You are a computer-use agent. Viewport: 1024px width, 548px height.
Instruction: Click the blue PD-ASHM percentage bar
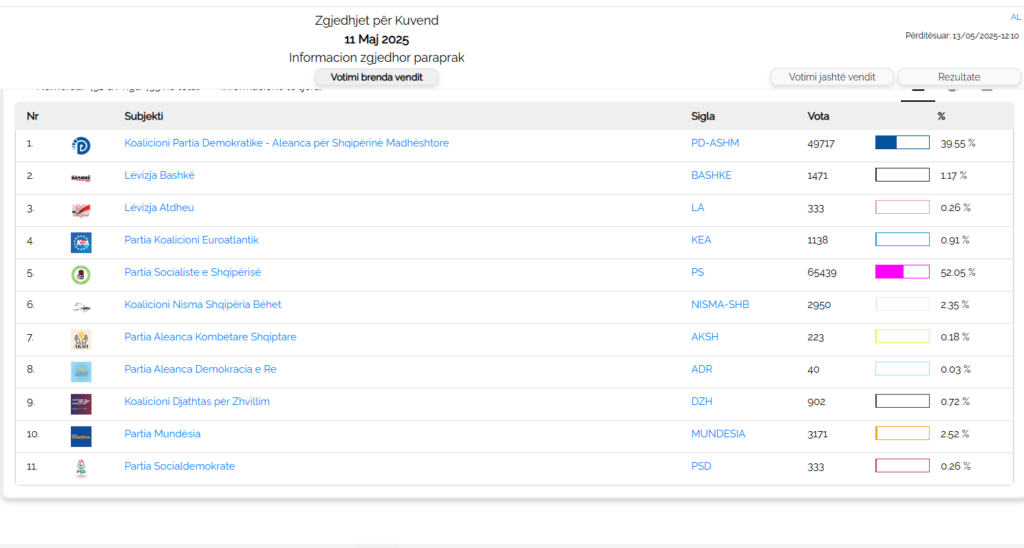click(902, 143)
